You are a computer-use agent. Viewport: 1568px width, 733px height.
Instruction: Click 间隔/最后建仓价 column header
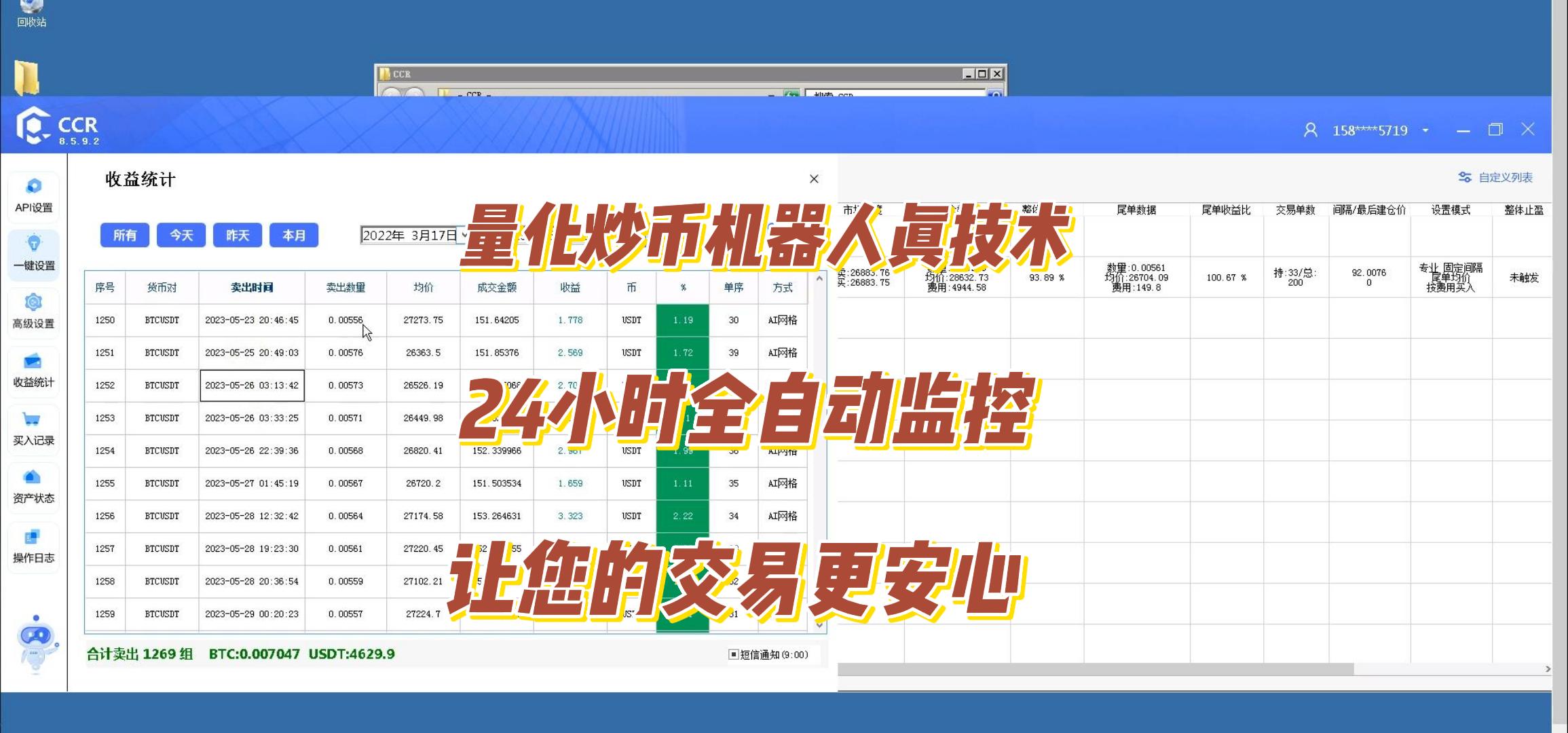tap(1369, 210)
